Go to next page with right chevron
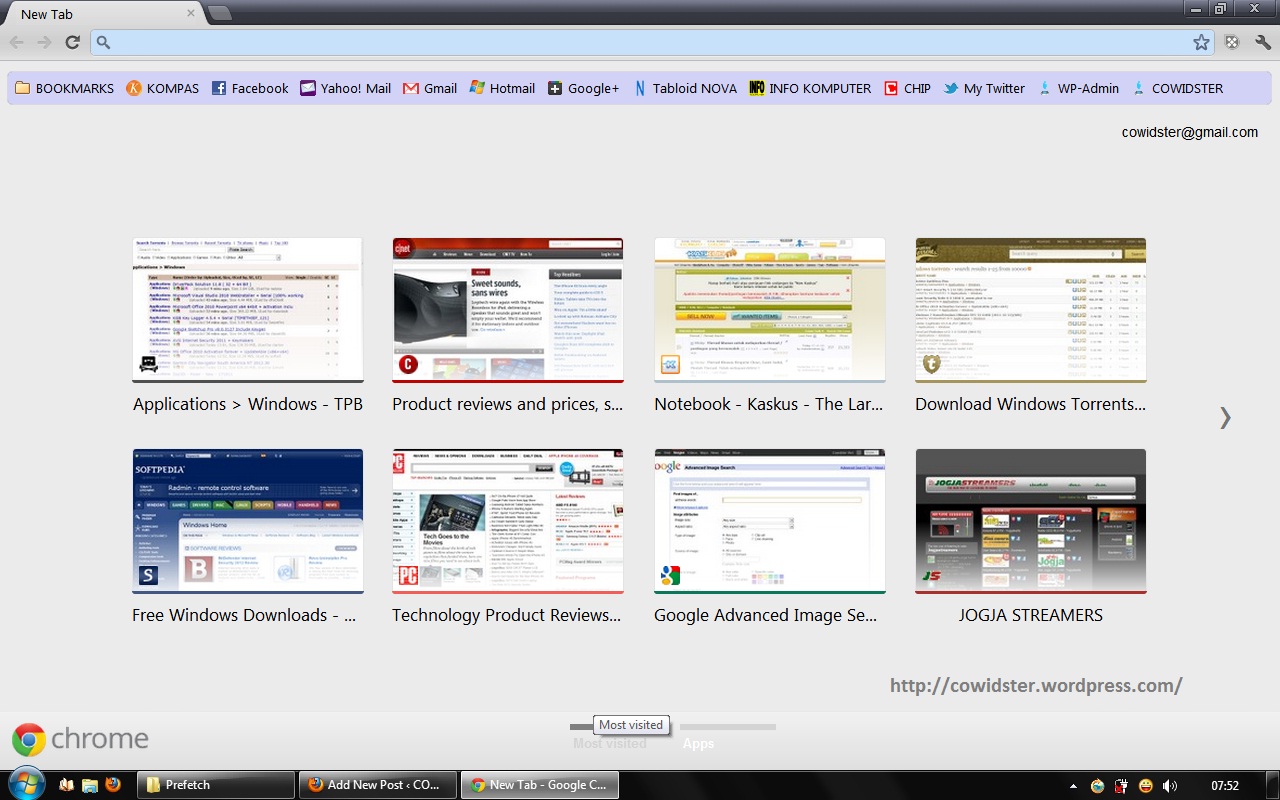1280x800 pixels. 1225,418
